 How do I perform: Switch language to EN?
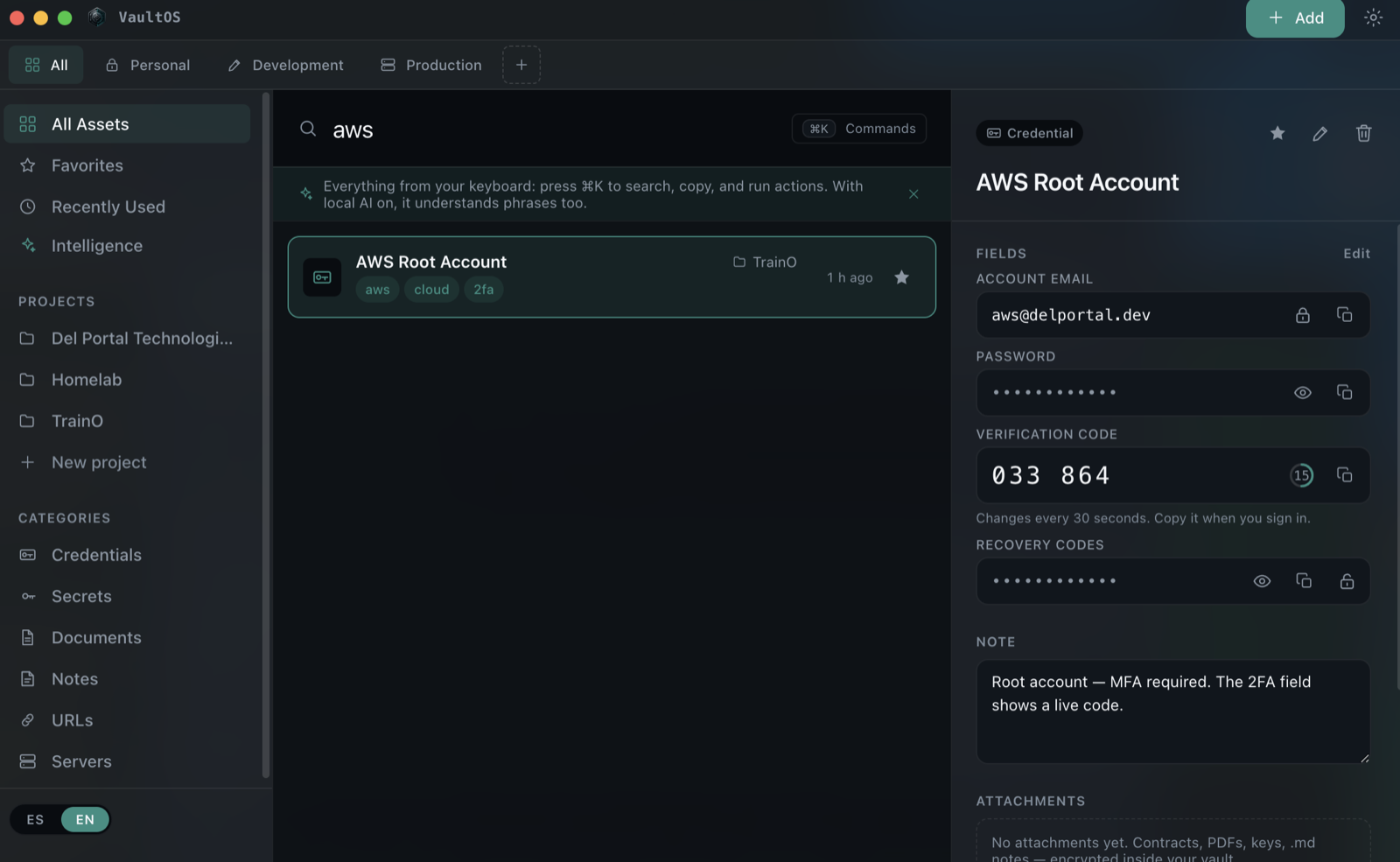click(x=85, y=820)
